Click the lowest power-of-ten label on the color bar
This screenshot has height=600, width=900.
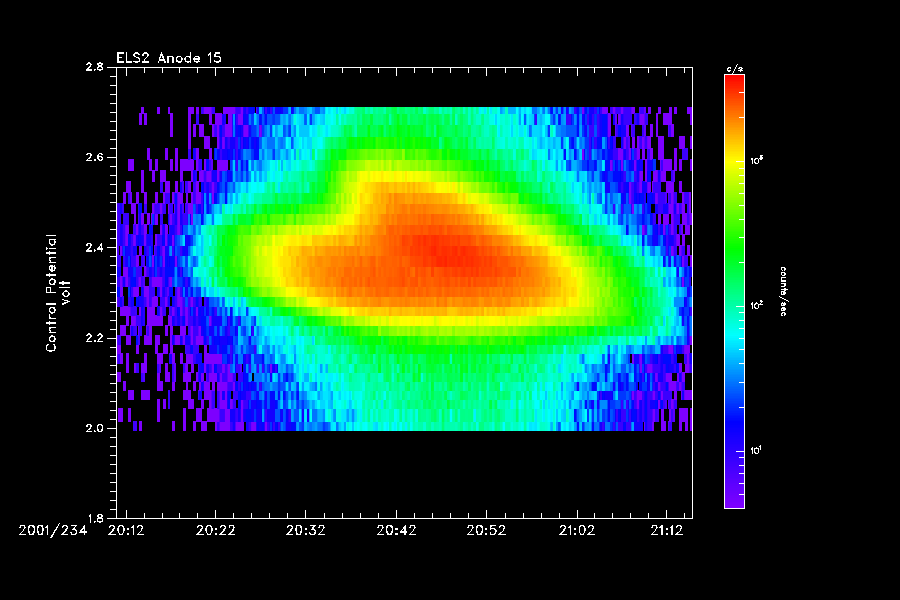point(757,450)
